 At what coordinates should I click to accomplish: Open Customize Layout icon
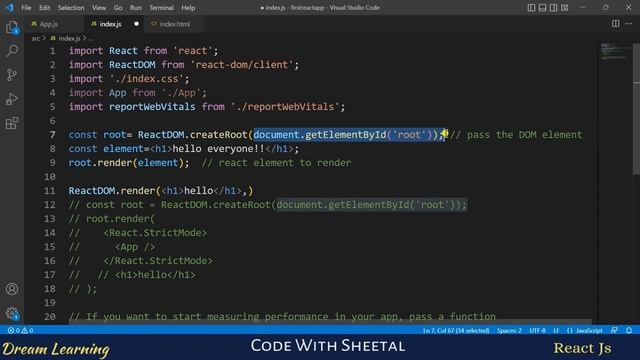click(564, 7)
